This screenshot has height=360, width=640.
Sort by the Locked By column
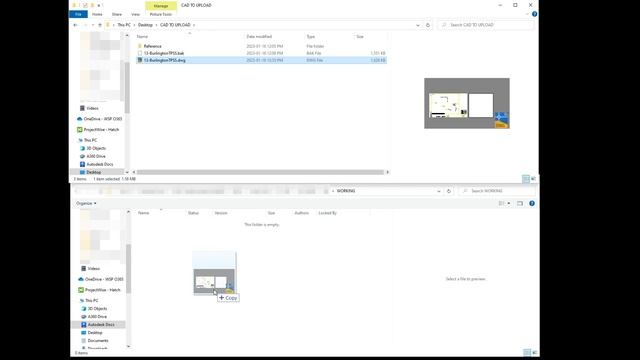click(327, 213)
